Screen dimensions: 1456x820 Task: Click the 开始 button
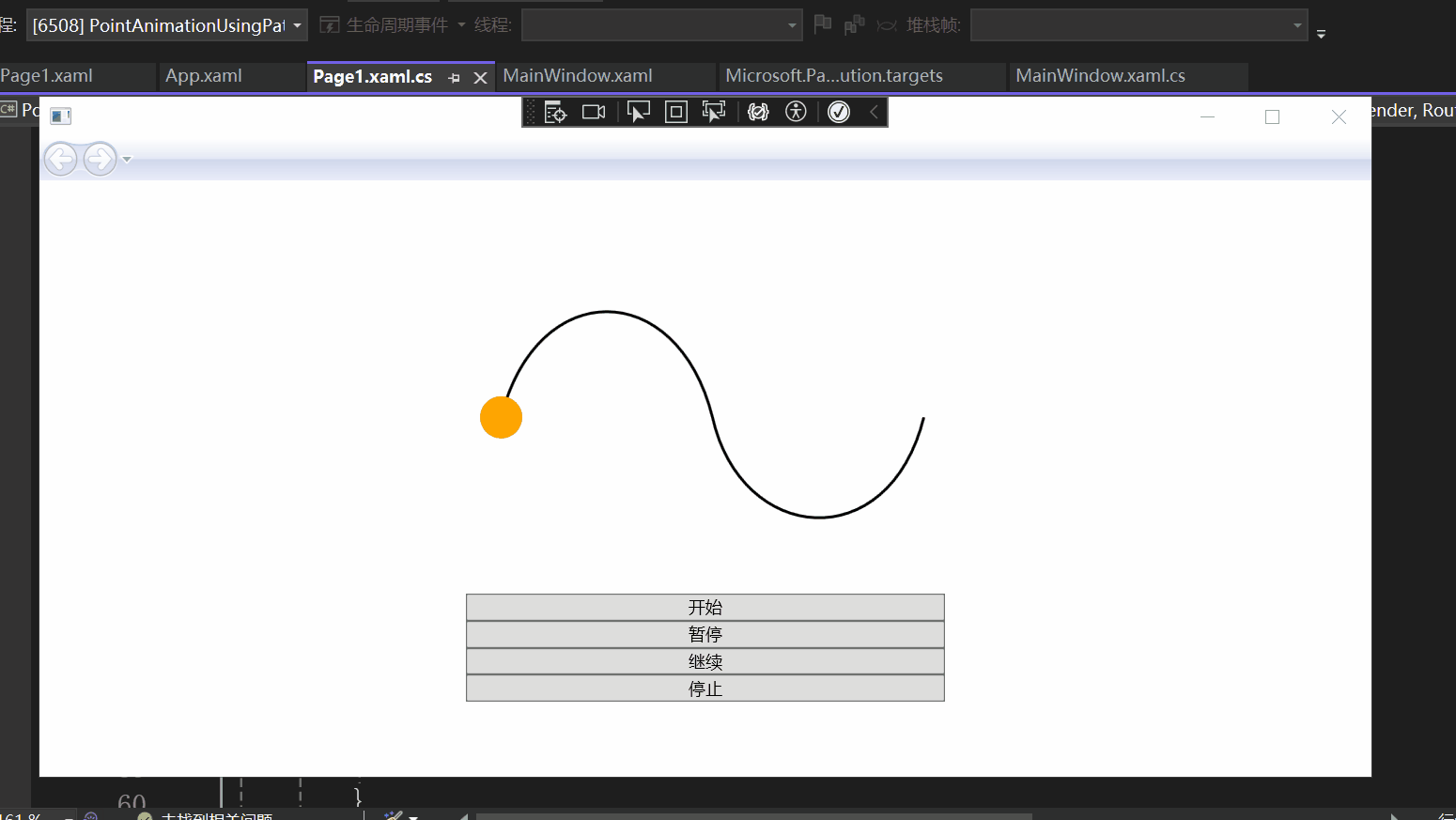click(705, 607)
